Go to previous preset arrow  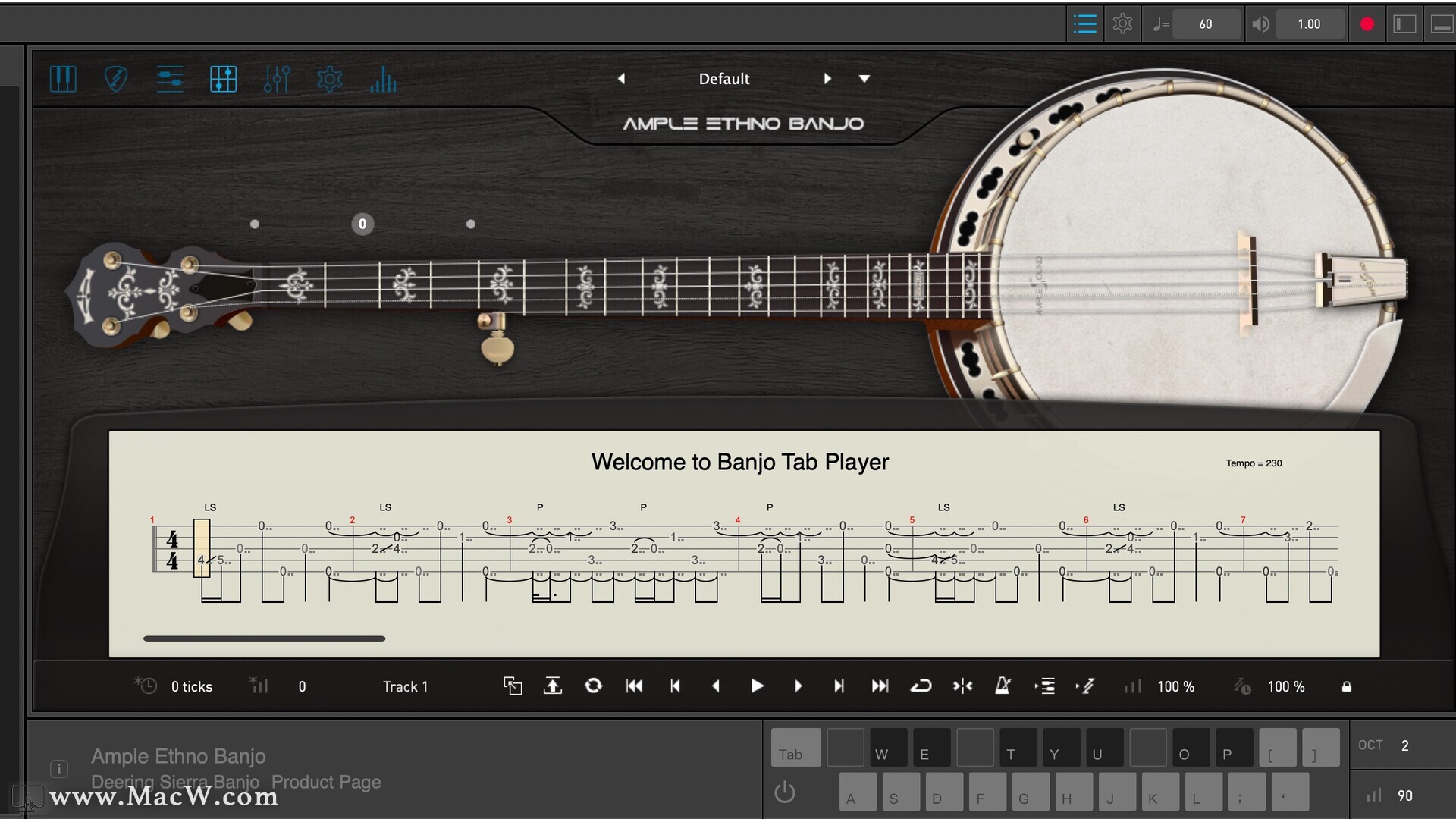(x=621, y=79)
